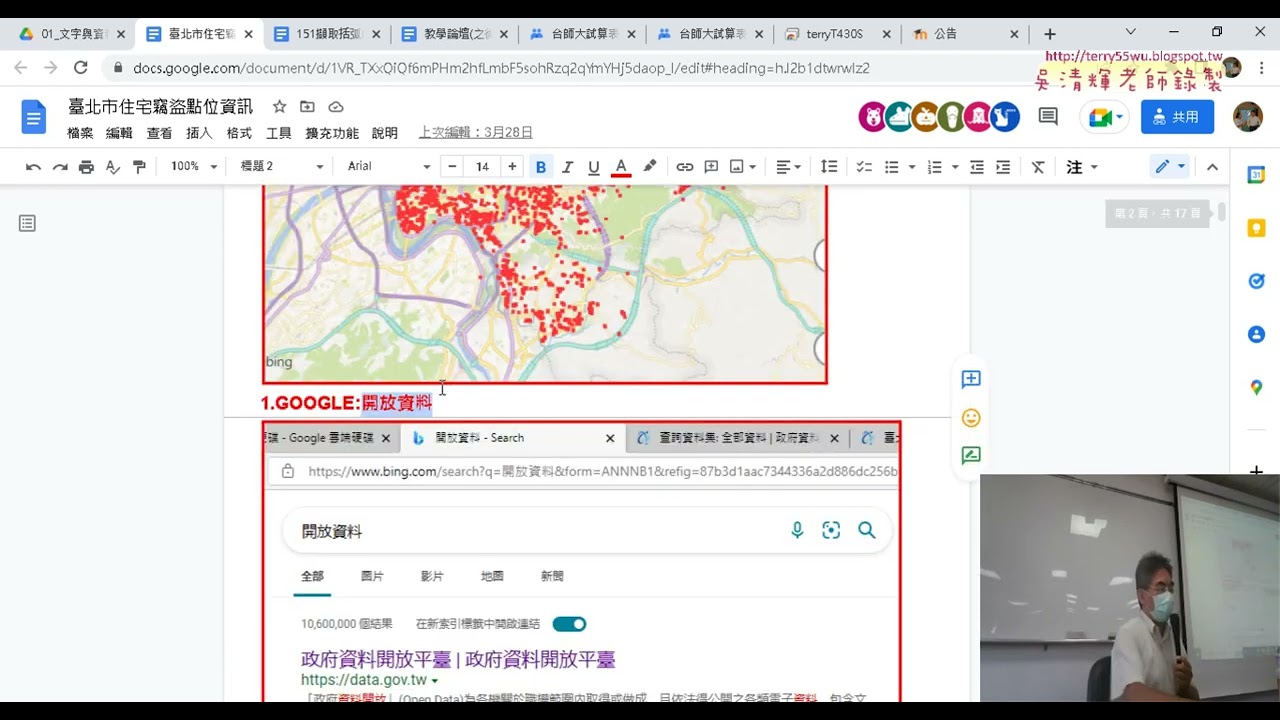
Task: Open the insert image dropdown
Action: pyautogui.click(x=743, y=167)
